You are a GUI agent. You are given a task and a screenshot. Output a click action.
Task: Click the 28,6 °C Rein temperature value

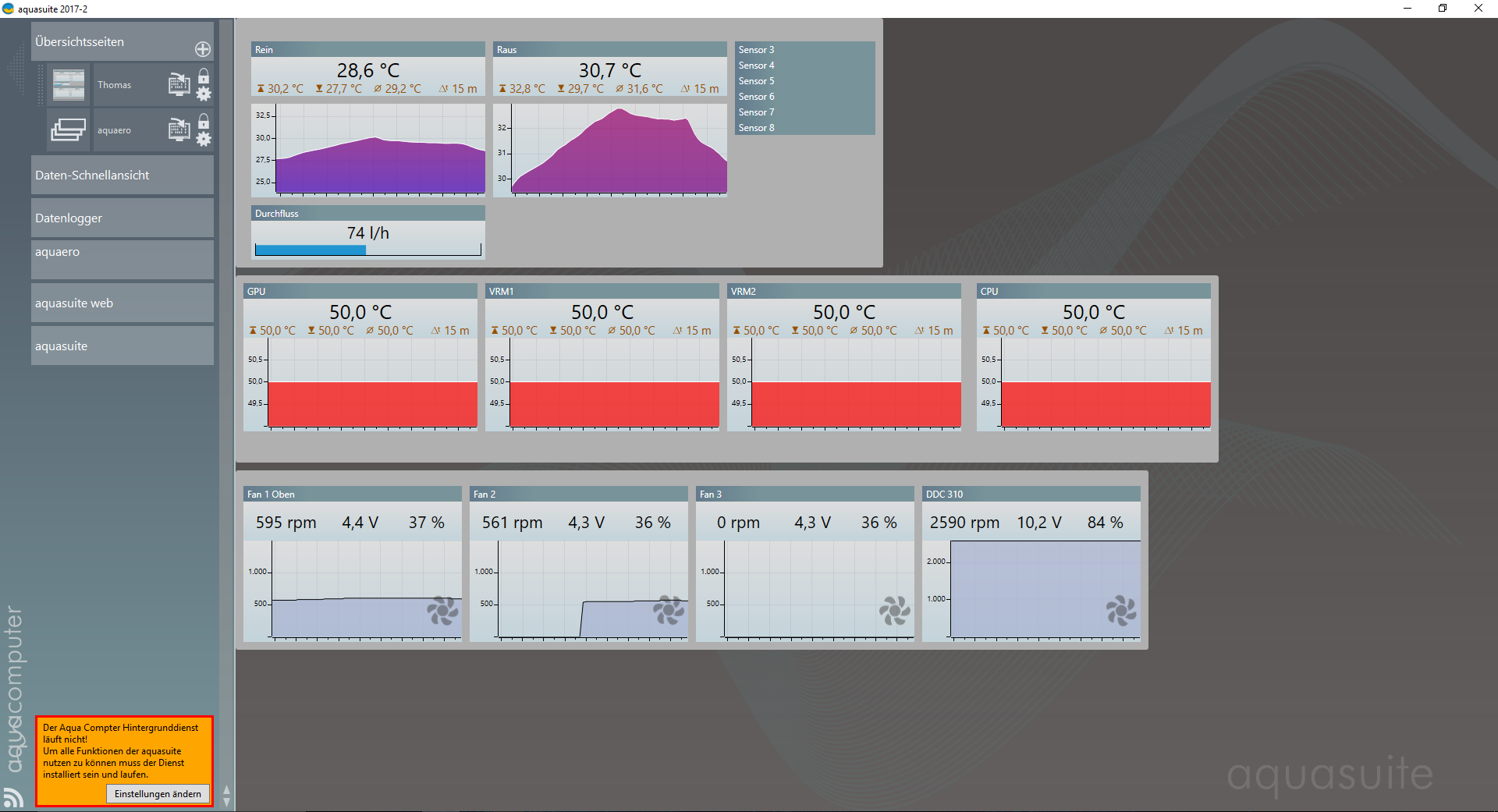(x=368, y=70)
